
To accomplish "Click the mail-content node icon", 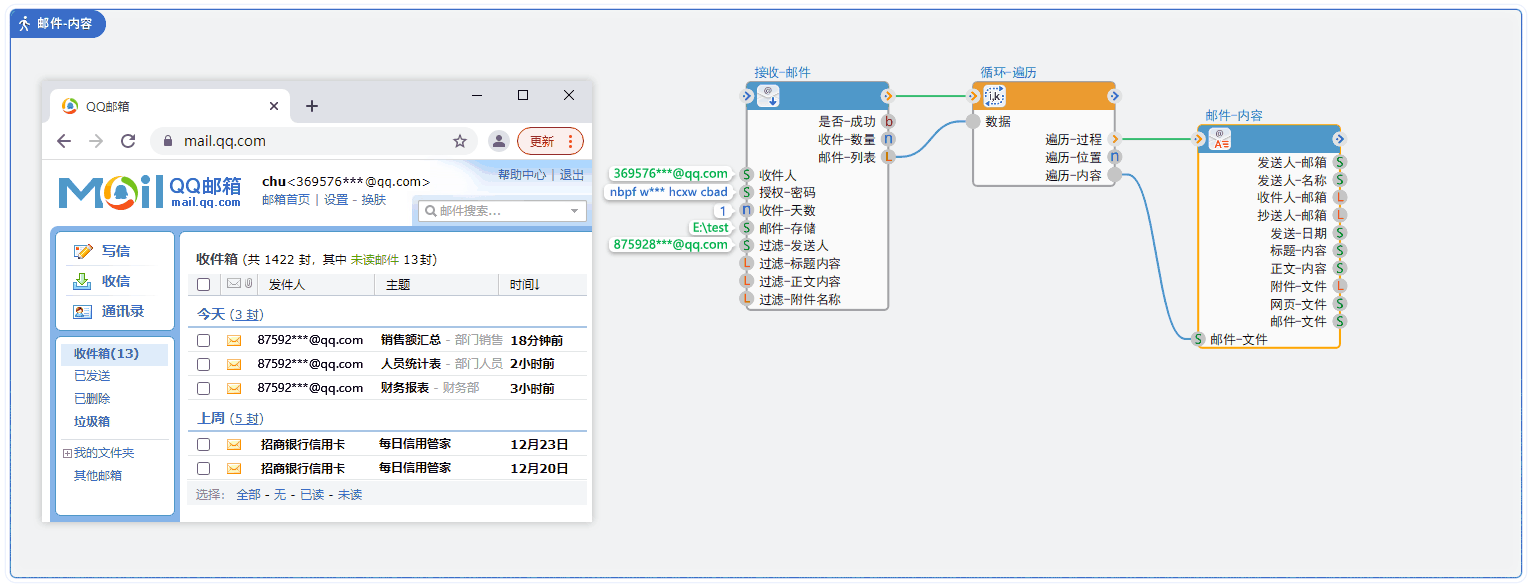I will [1219, 139].
